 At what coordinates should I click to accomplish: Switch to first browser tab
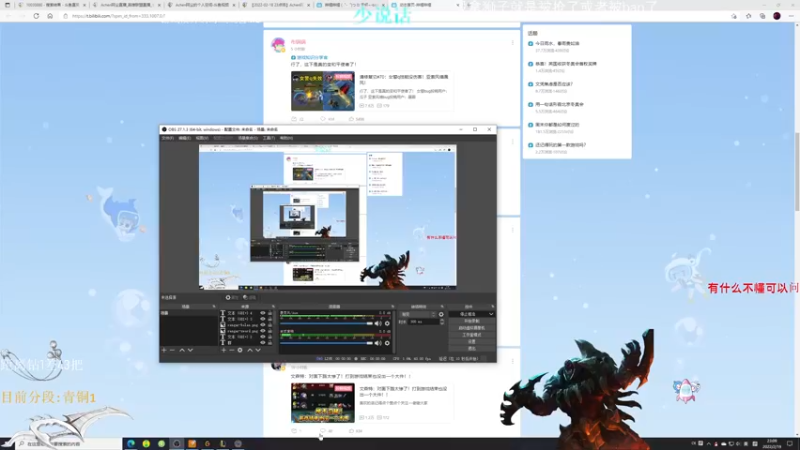[x=51, y=5]
